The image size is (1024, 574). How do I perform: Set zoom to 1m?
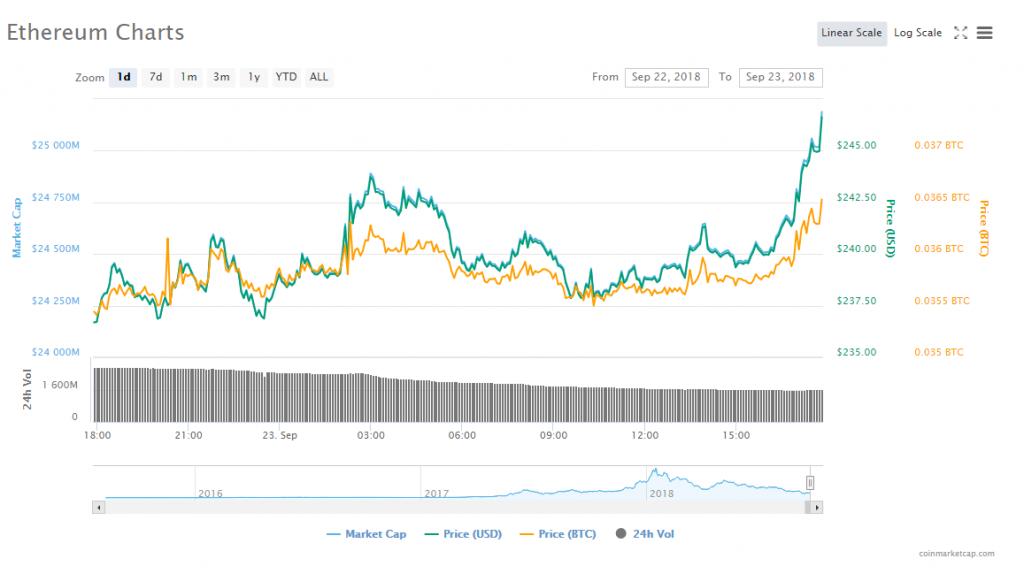[x=188, y=77]
